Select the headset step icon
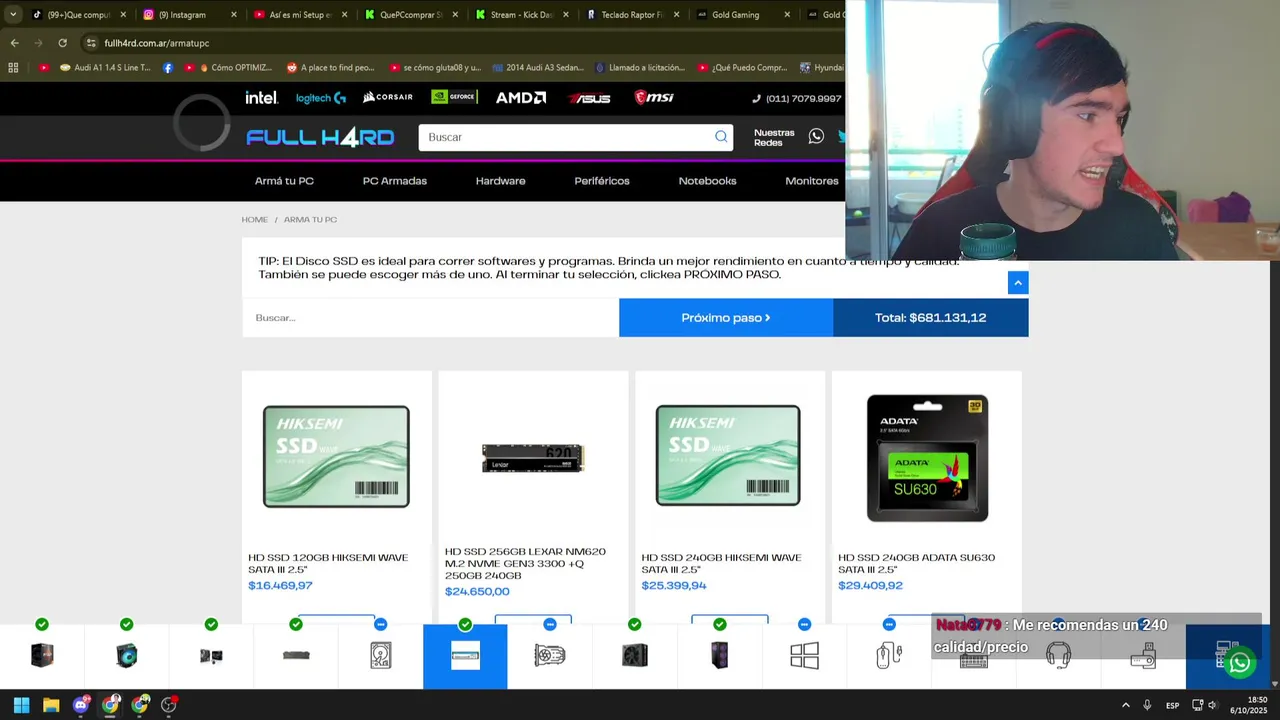1280x720 pixels. click(x=1058, y=655)
